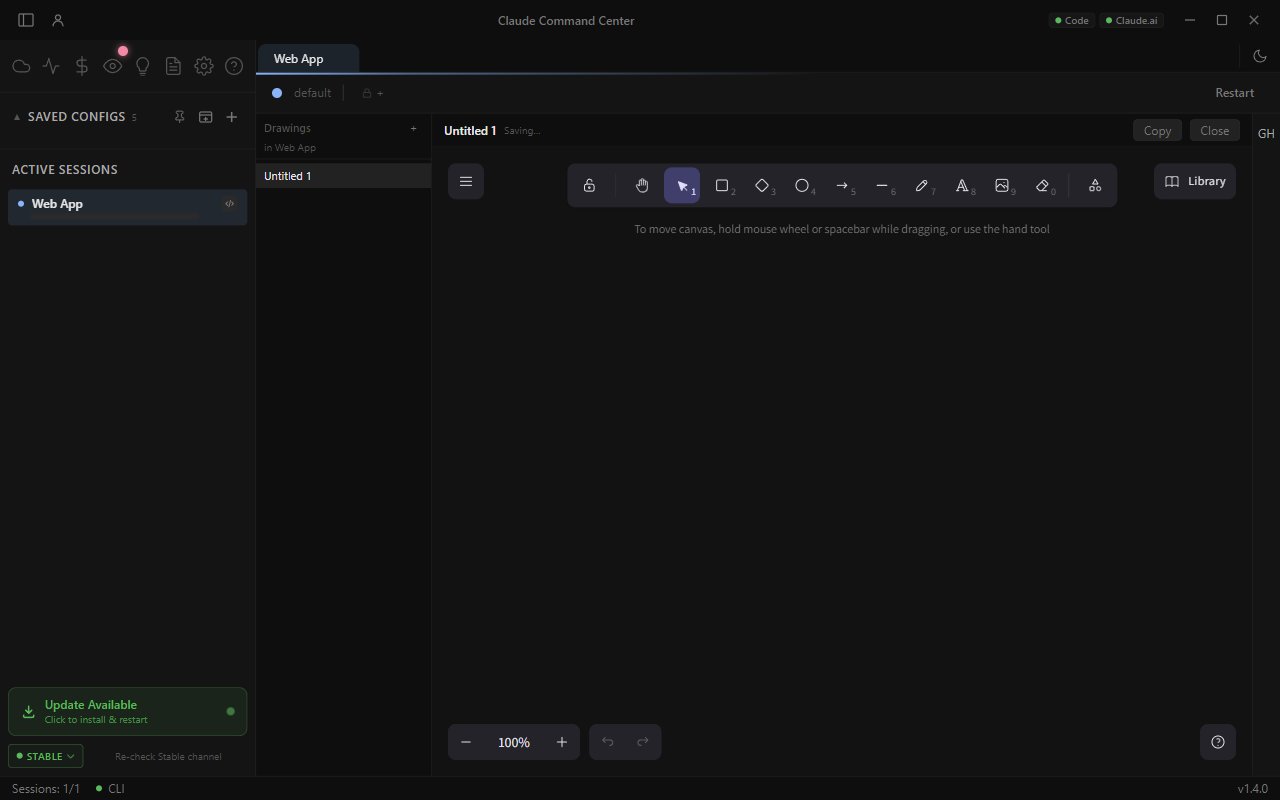Image resolution: width=1280 pixels, height=800 pixels.
Task: Select the Web App active session
Action: (127, 207)
